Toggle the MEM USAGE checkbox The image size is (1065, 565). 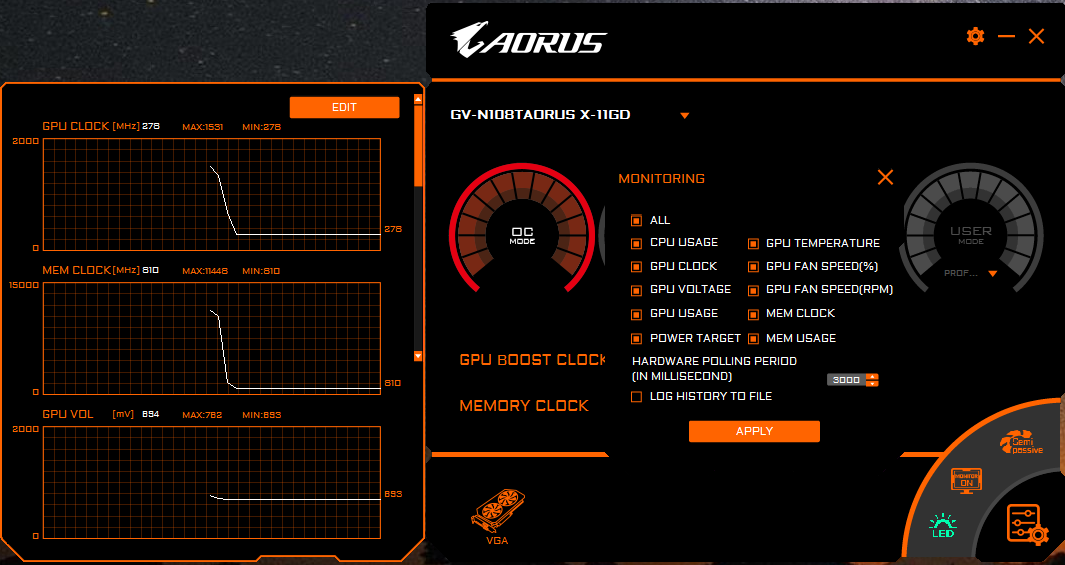coord(753,338)
